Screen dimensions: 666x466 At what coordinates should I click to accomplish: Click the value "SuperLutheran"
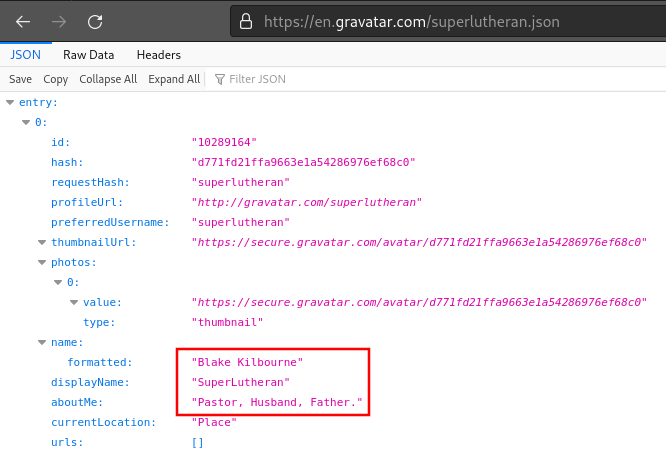pos(241,382)
